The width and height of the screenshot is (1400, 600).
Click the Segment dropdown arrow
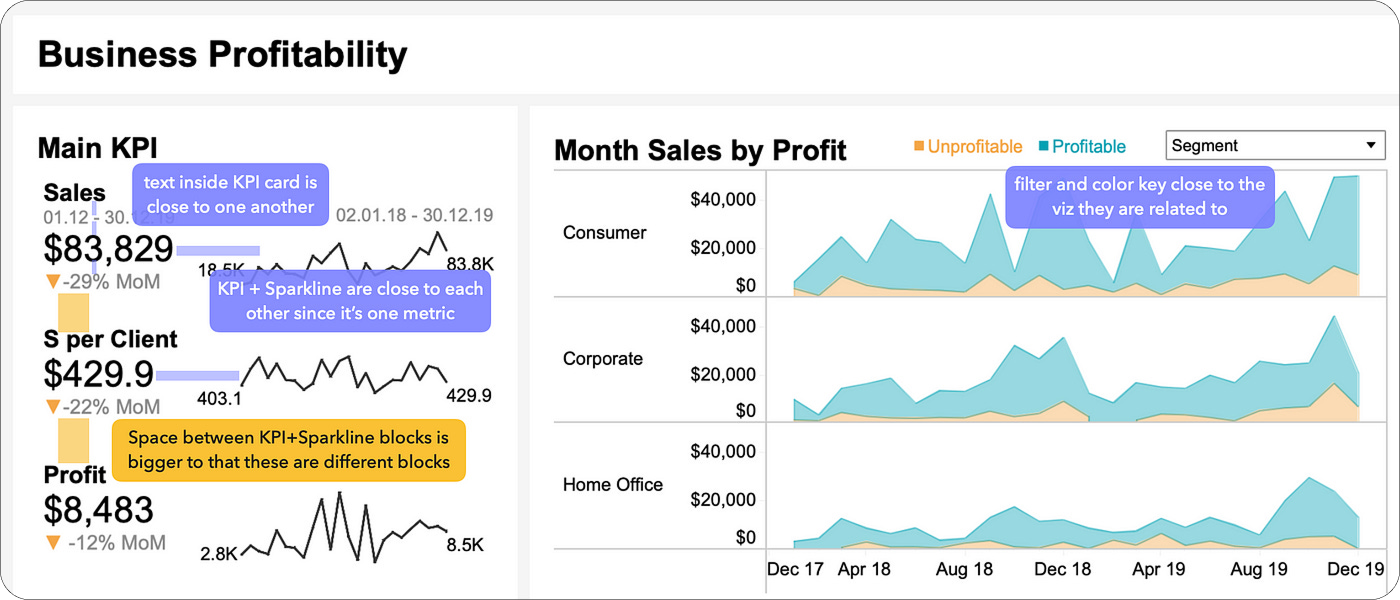pyautogui.click(x=1370, y=146)
